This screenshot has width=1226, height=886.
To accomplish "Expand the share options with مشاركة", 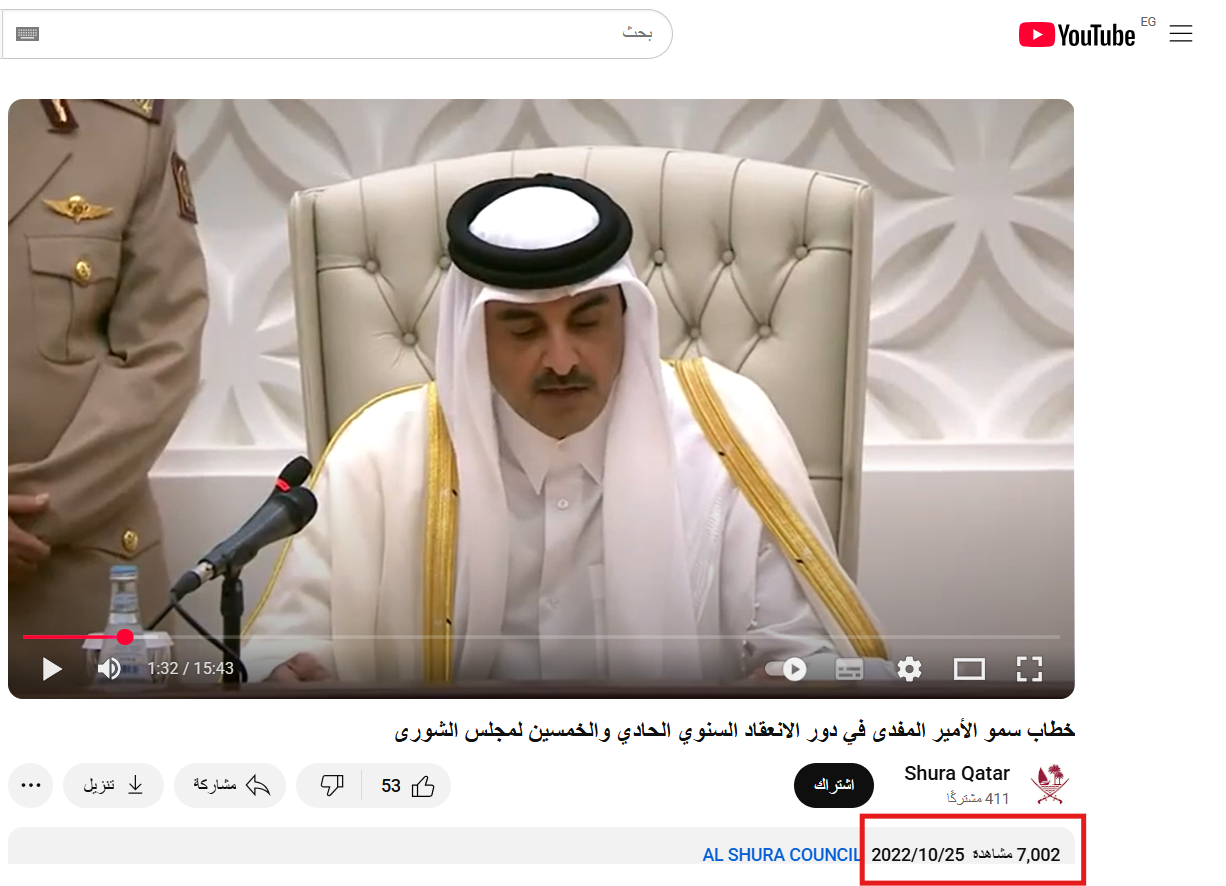I will pos(230,785).
